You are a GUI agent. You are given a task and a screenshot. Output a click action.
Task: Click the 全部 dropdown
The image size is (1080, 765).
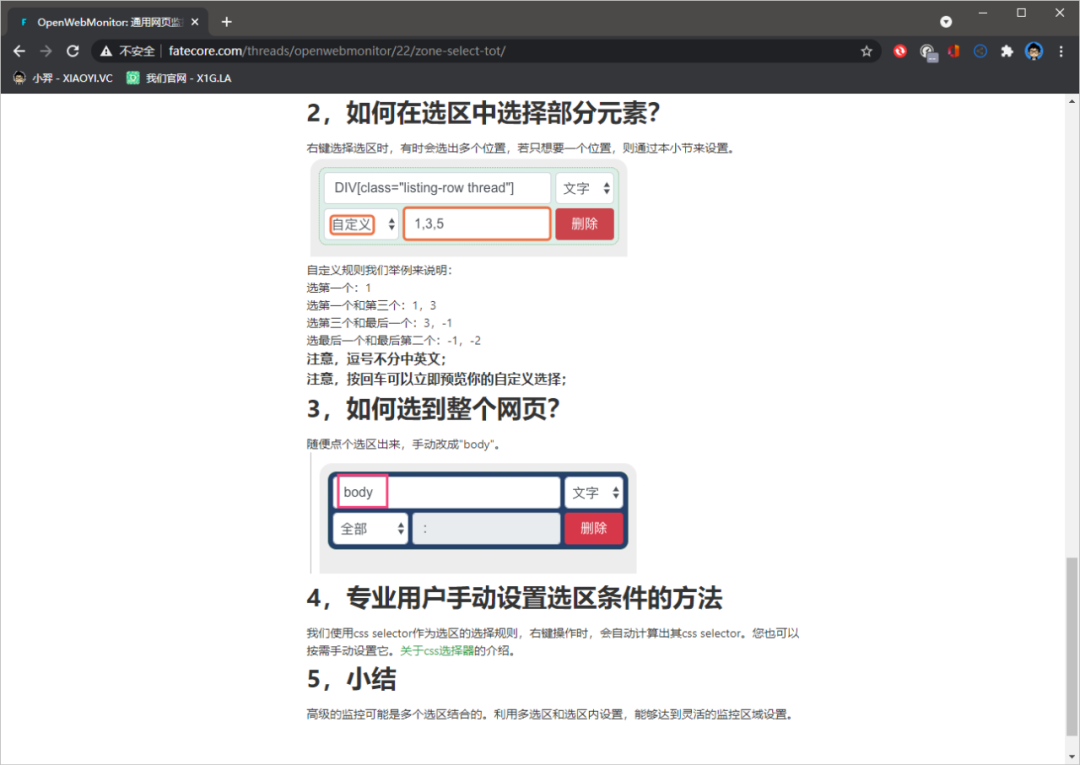tap(371, 529)
